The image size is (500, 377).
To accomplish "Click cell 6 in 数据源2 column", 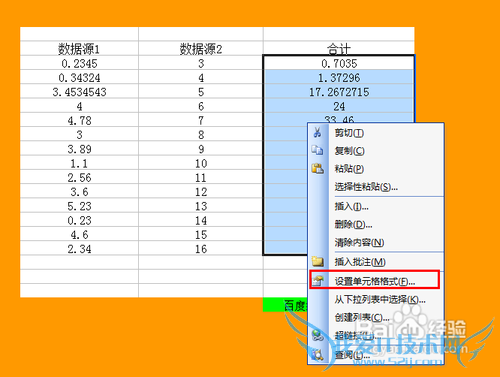I will pyautogui.click(x=201, y=106).
